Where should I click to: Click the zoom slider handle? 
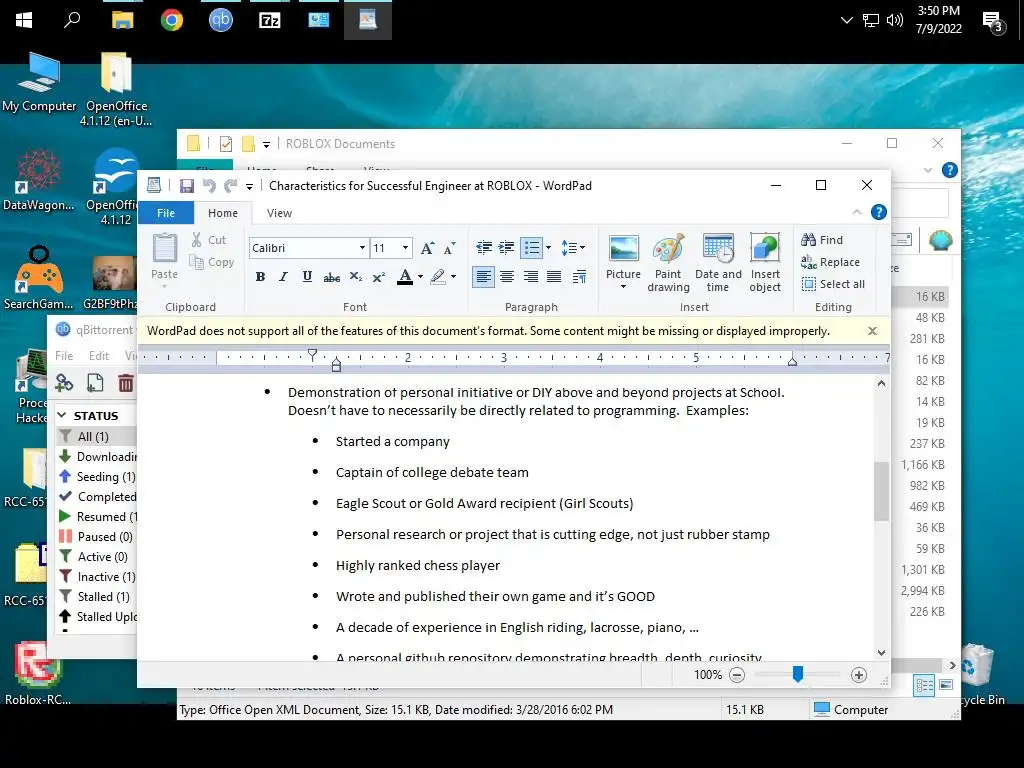click(x=797, y=674)
